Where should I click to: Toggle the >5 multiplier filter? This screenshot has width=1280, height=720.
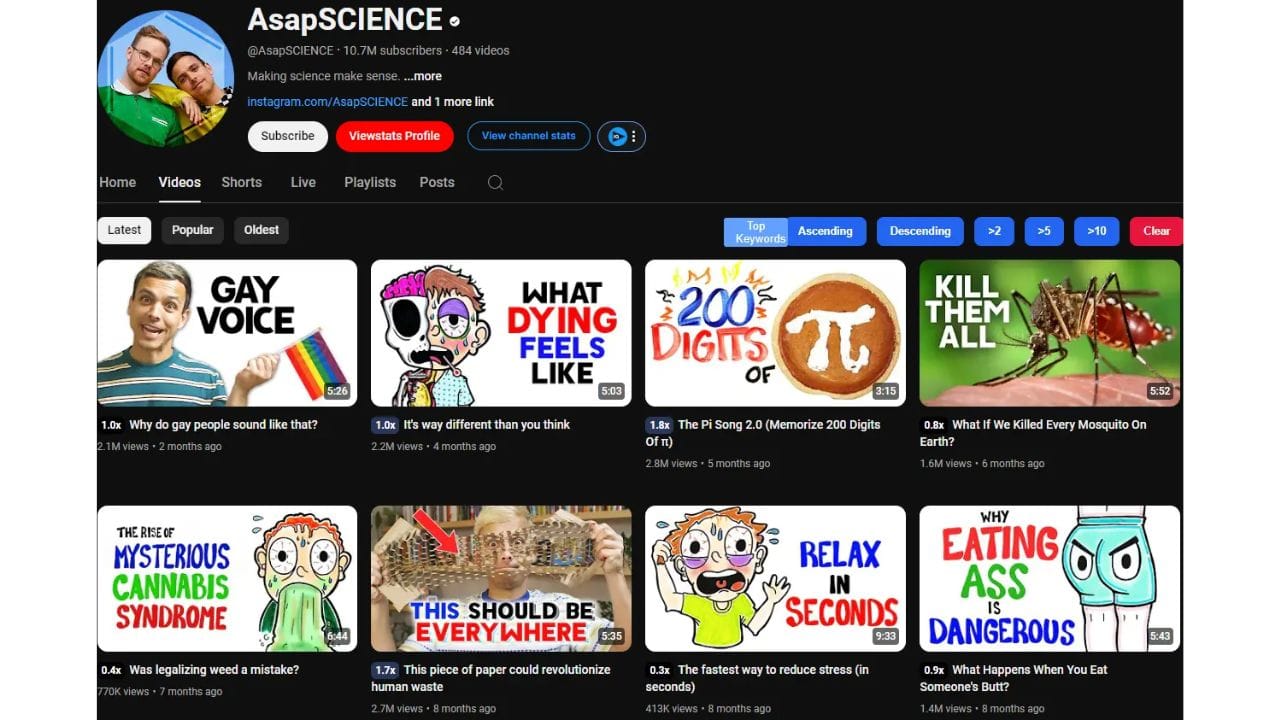[1044, 231]
